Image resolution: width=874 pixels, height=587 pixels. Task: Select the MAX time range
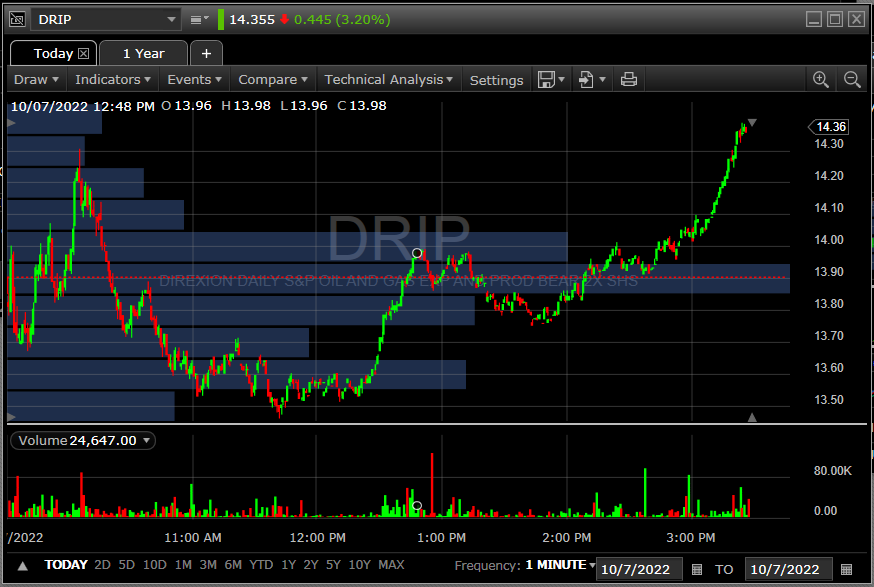391,565
